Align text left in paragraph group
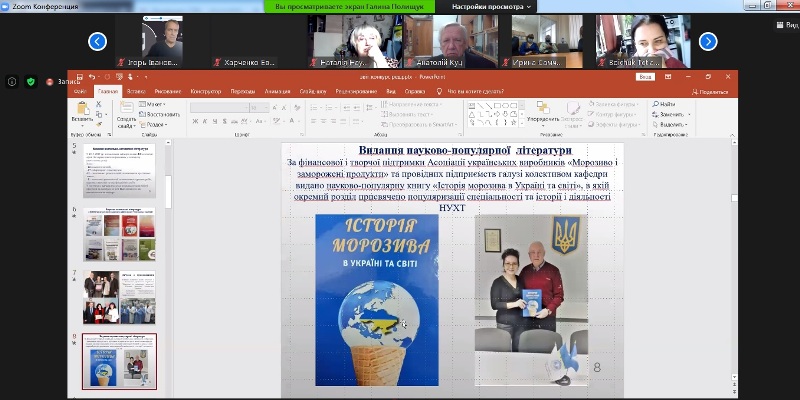 [313, 121]
